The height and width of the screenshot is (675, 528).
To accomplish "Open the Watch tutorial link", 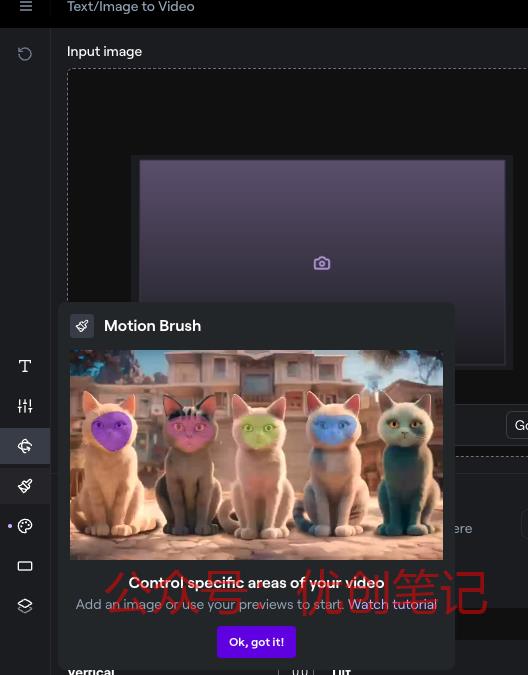I will click(x=392, y=604).
